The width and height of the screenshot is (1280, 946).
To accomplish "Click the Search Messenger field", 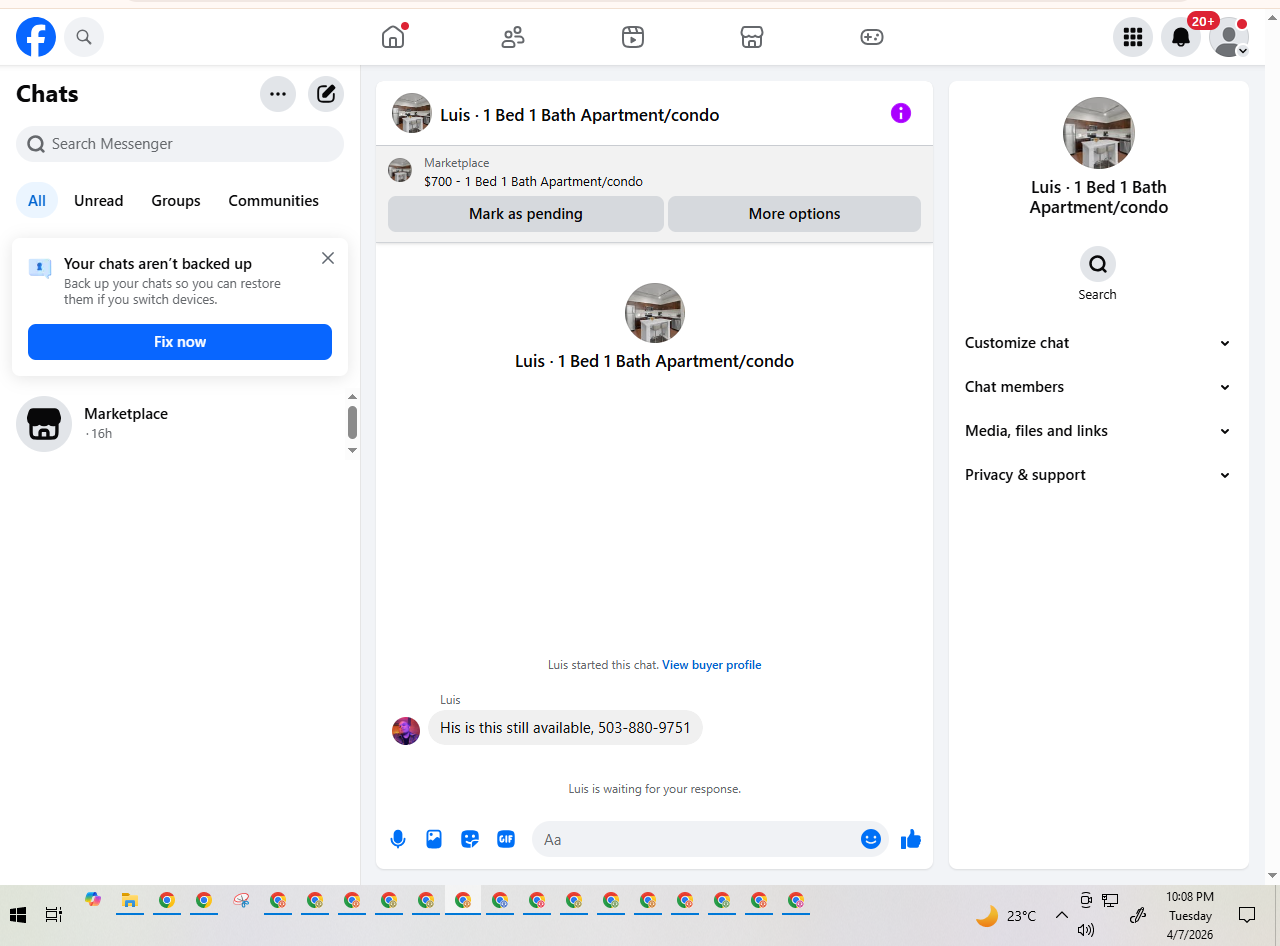I will tap(180, 144).
